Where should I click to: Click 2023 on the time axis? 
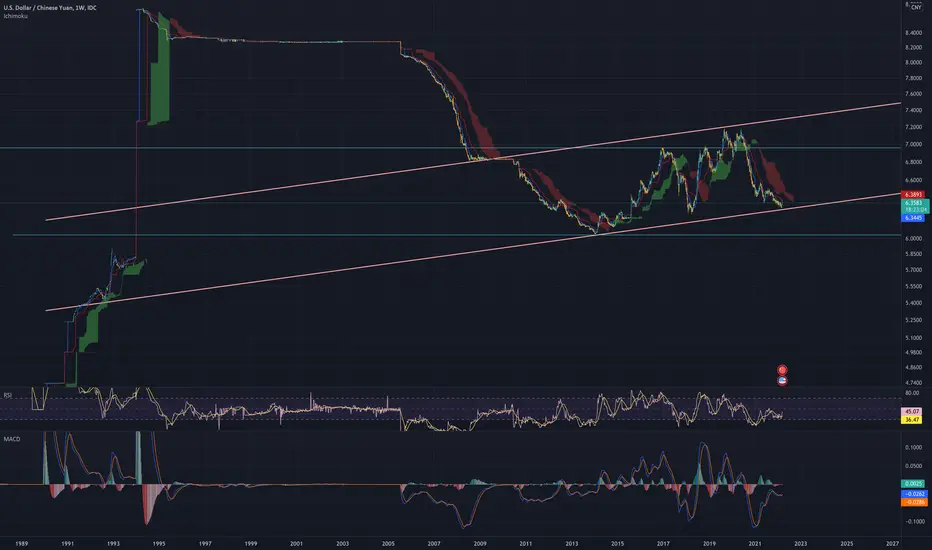pos(801,543)
